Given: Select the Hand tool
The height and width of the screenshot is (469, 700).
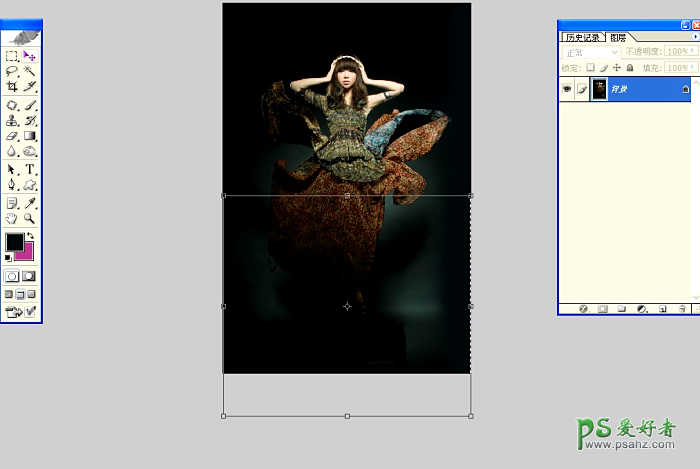Looking at the screenshot, I should pos(11,218).
